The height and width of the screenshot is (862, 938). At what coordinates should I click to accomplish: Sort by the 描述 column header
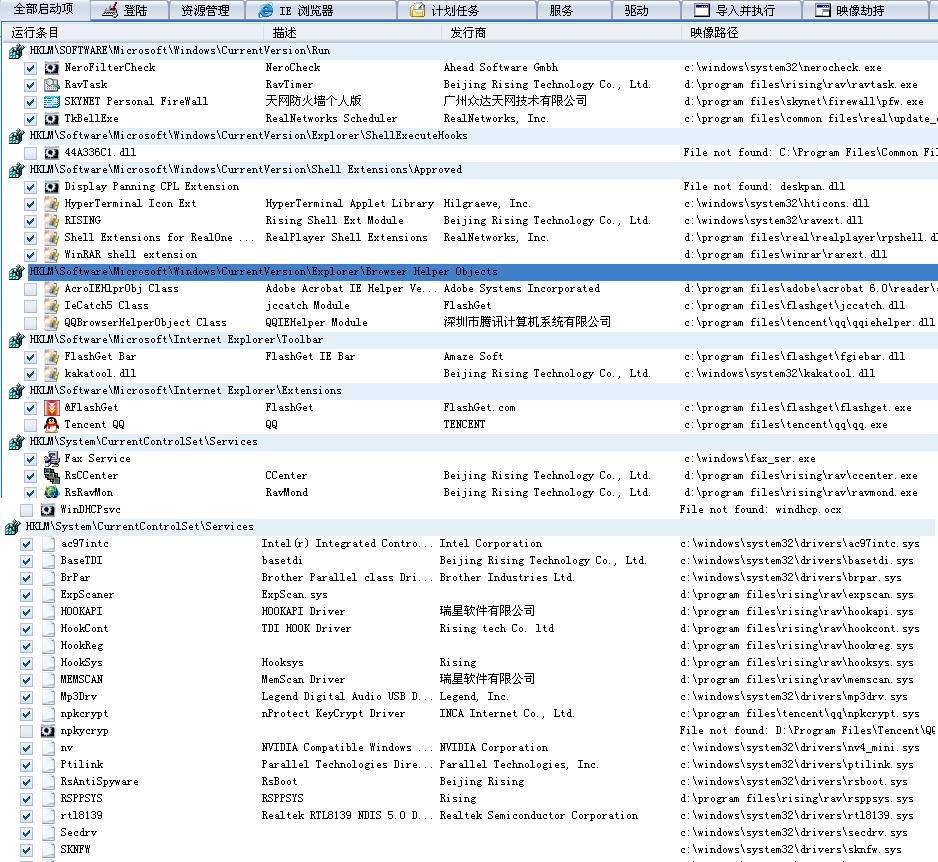[353, 33]
